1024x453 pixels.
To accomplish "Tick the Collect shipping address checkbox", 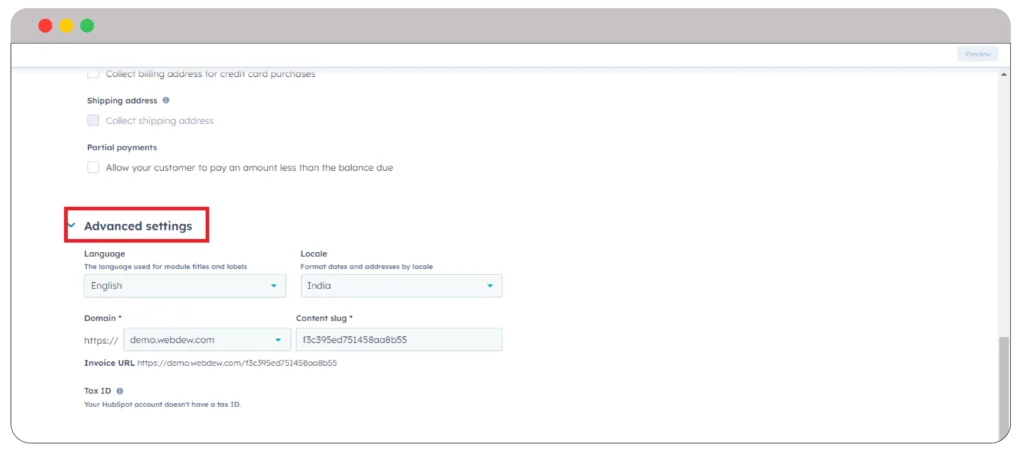I will coord(93,121).
